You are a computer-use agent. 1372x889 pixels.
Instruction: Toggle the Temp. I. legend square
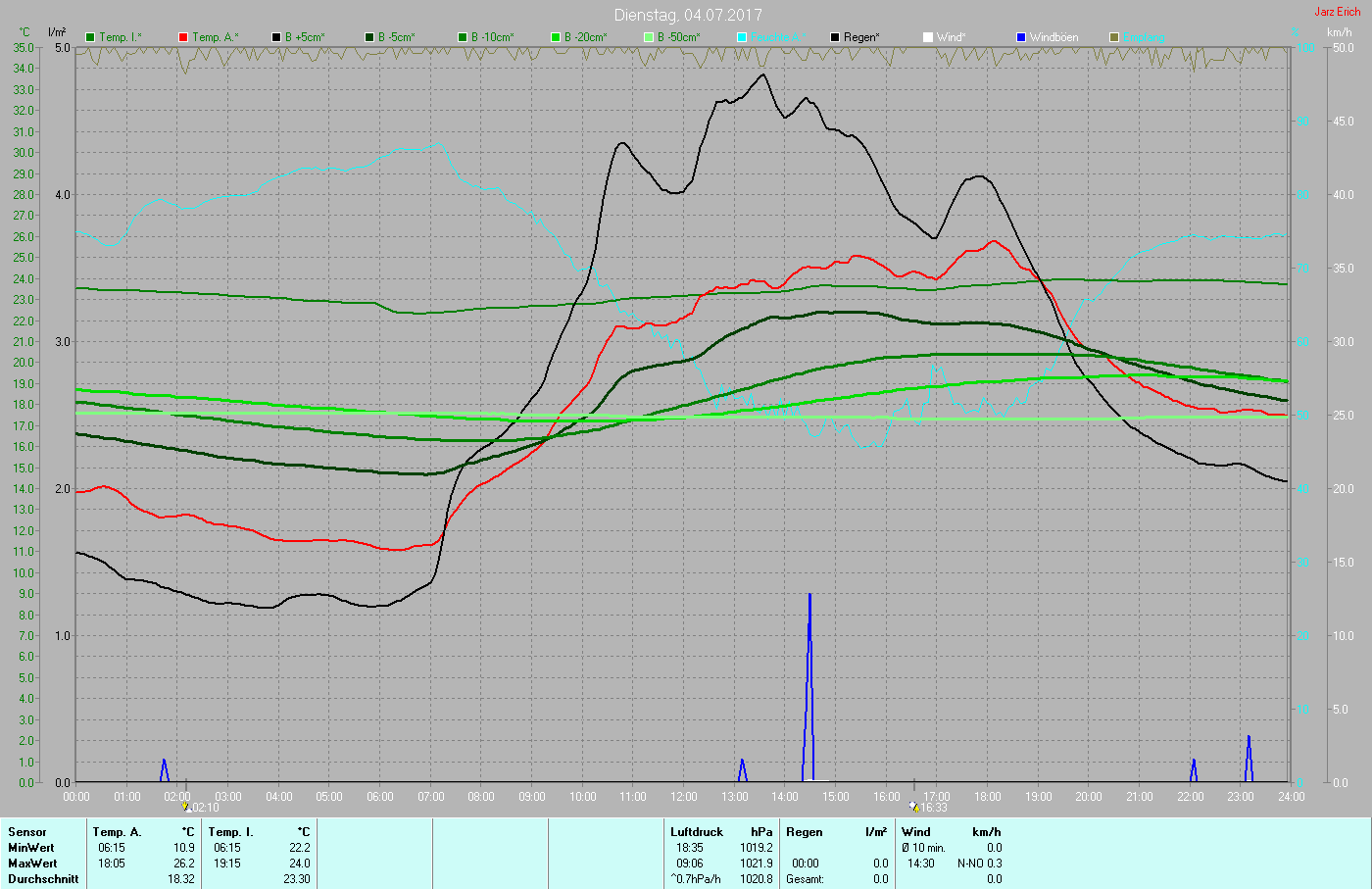[x=91, y=37]
